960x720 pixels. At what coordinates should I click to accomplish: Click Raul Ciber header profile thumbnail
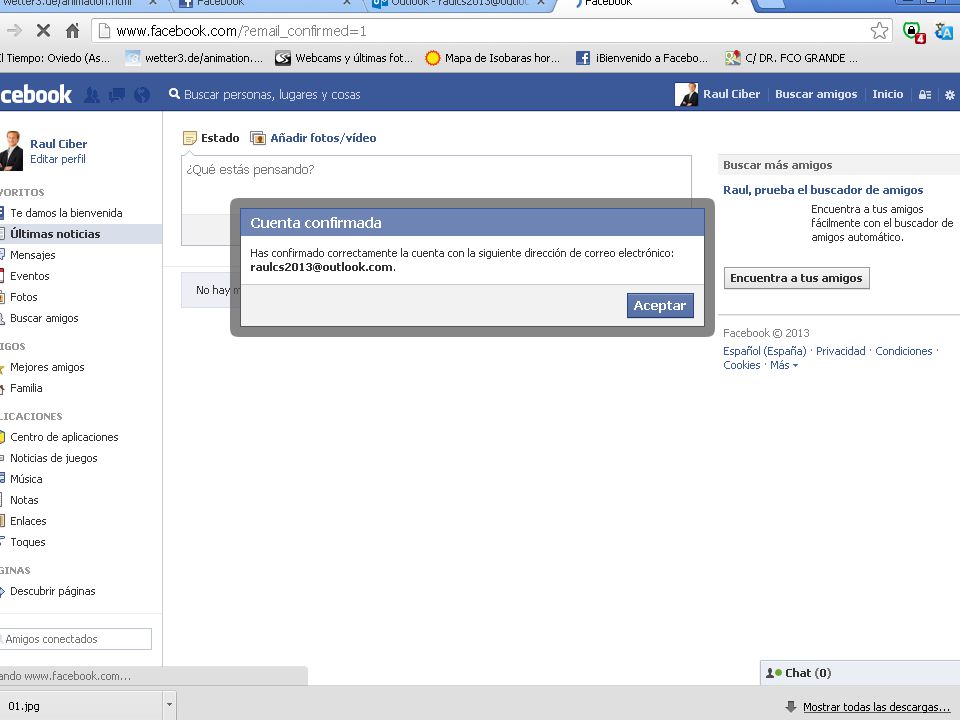[686, 94]
